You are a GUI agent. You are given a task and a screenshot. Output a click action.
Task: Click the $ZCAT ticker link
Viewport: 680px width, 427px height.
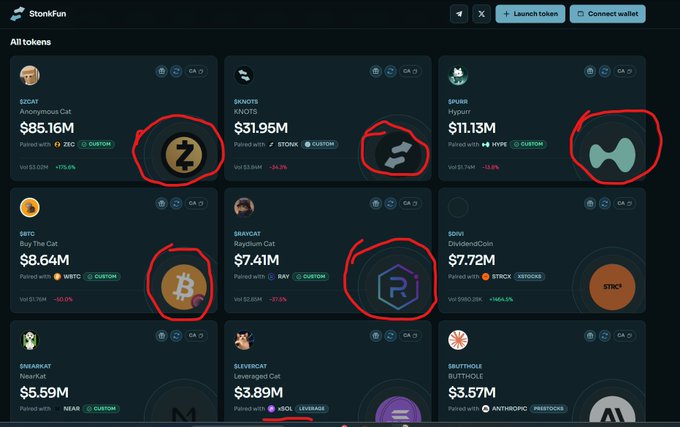[29, 101]
